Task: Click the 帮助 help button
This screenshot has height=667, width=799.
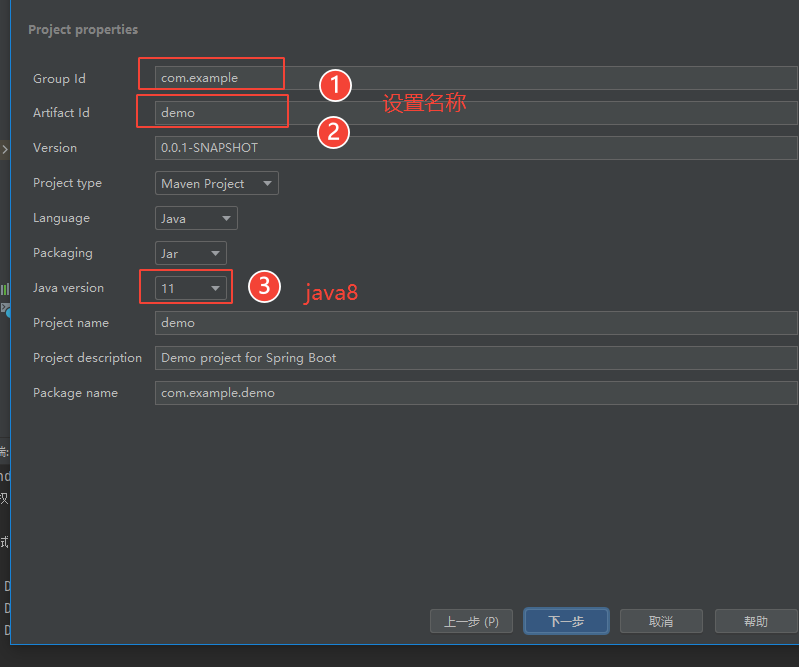Action: coord(756,621)
